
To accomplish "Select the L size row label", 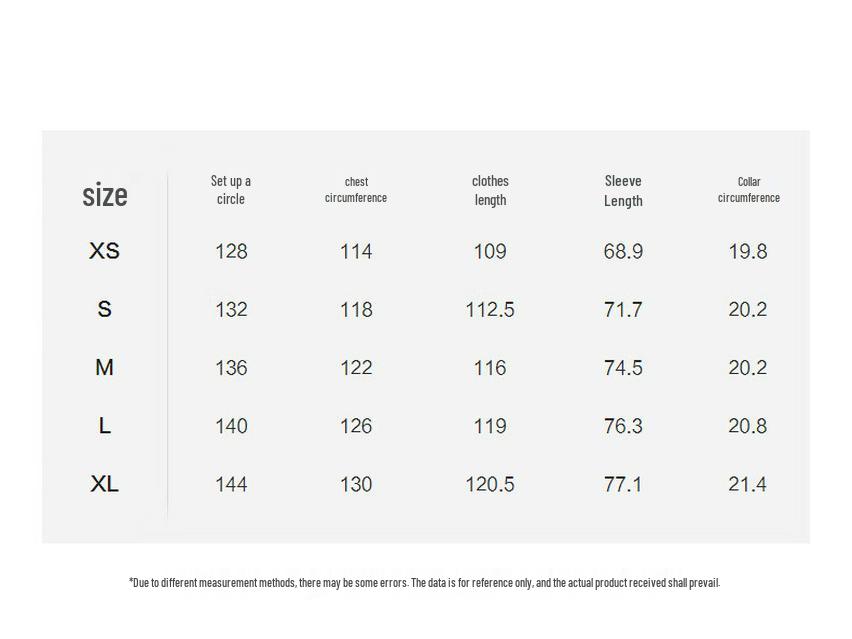I will [x=105, y=426].
